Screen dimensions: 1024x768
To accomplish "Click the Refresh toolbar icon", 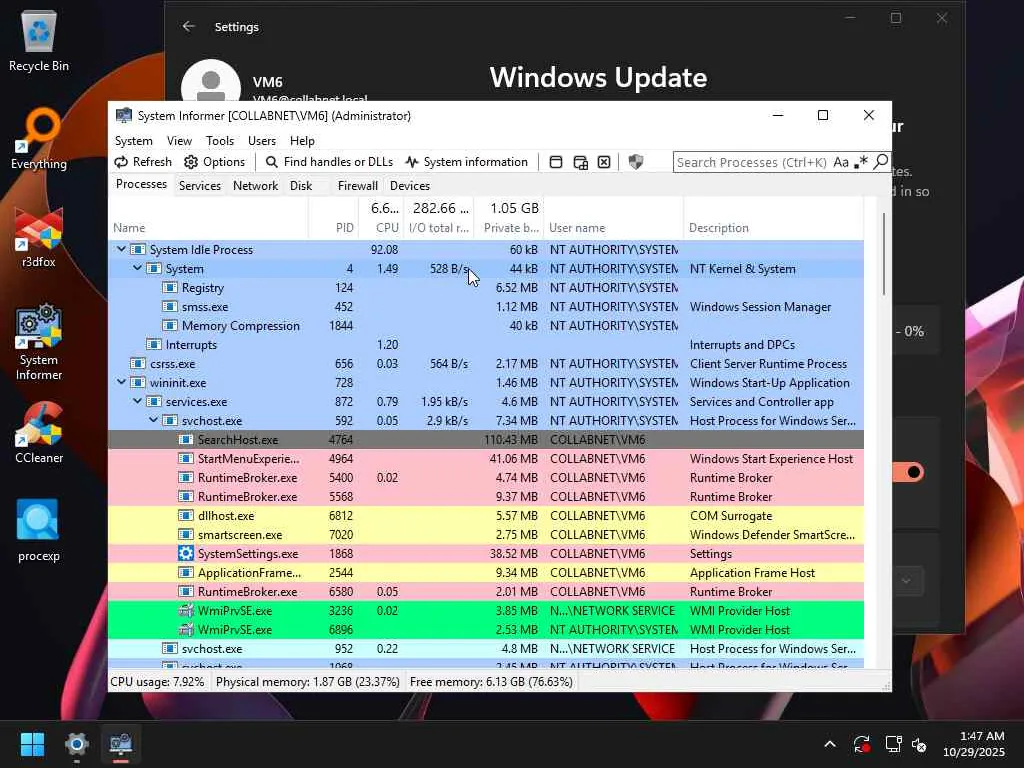I will pyautogui.click(x=121, y=162).
